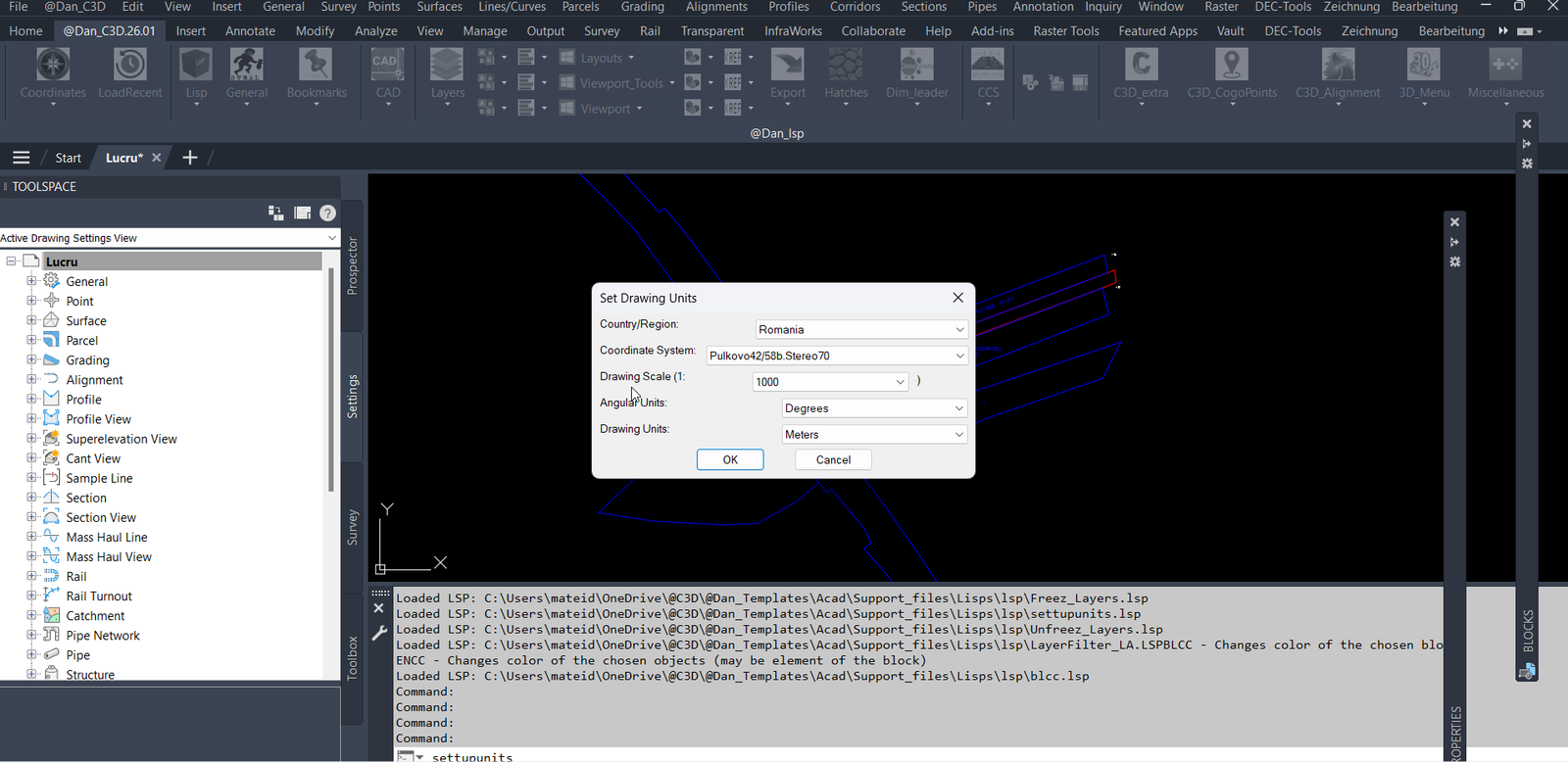Open the LoadRecent tool
This screenshot has width=1568, height=762.
(x=129, y=66)
